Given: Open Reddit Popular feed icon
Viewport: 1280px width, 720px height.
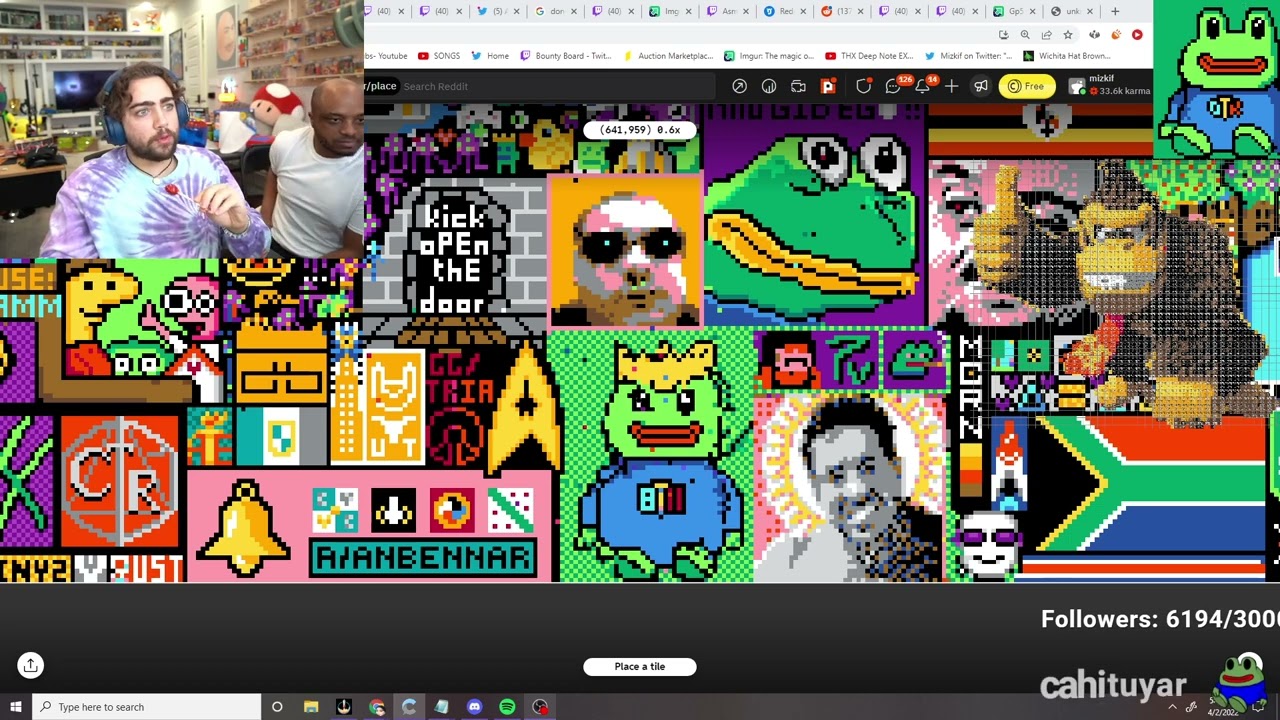Looking at the screenshot, I should [739, 86].
